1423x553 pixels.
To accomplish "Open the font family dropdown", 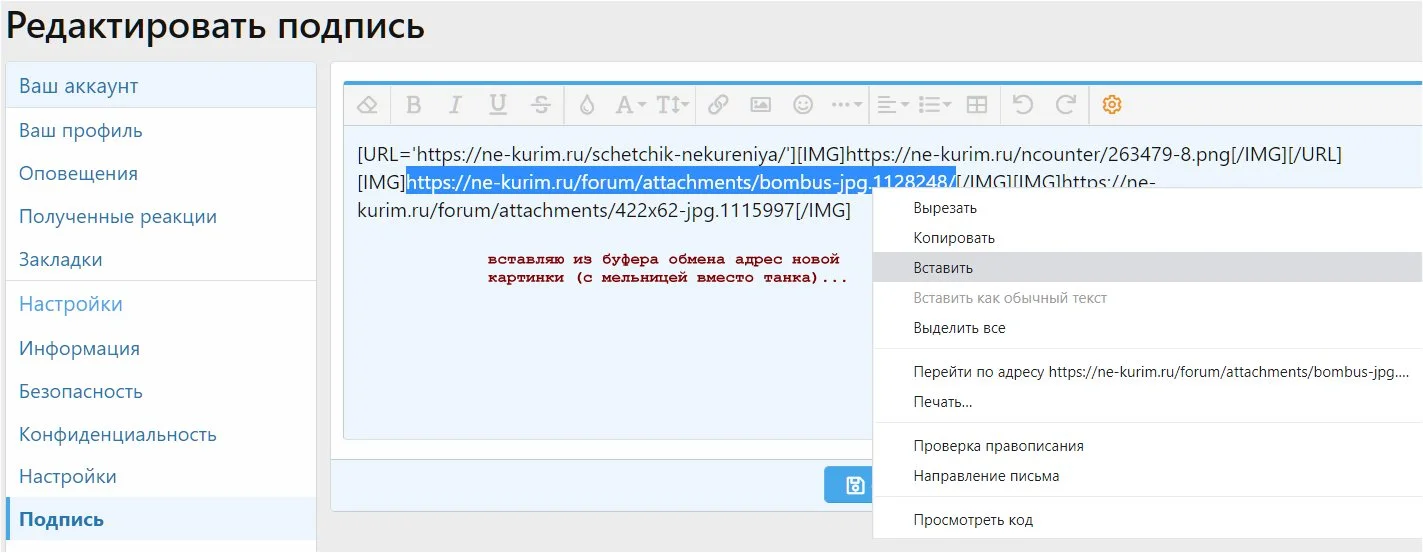I will click(x=630, y=104).
